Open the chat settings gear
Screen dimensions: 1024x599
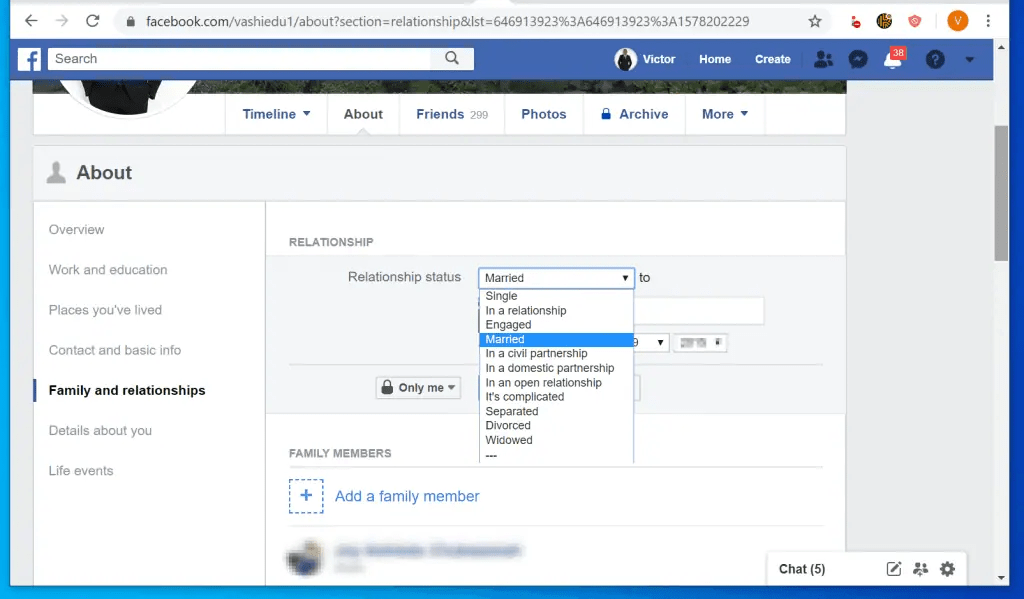[946, 568]
